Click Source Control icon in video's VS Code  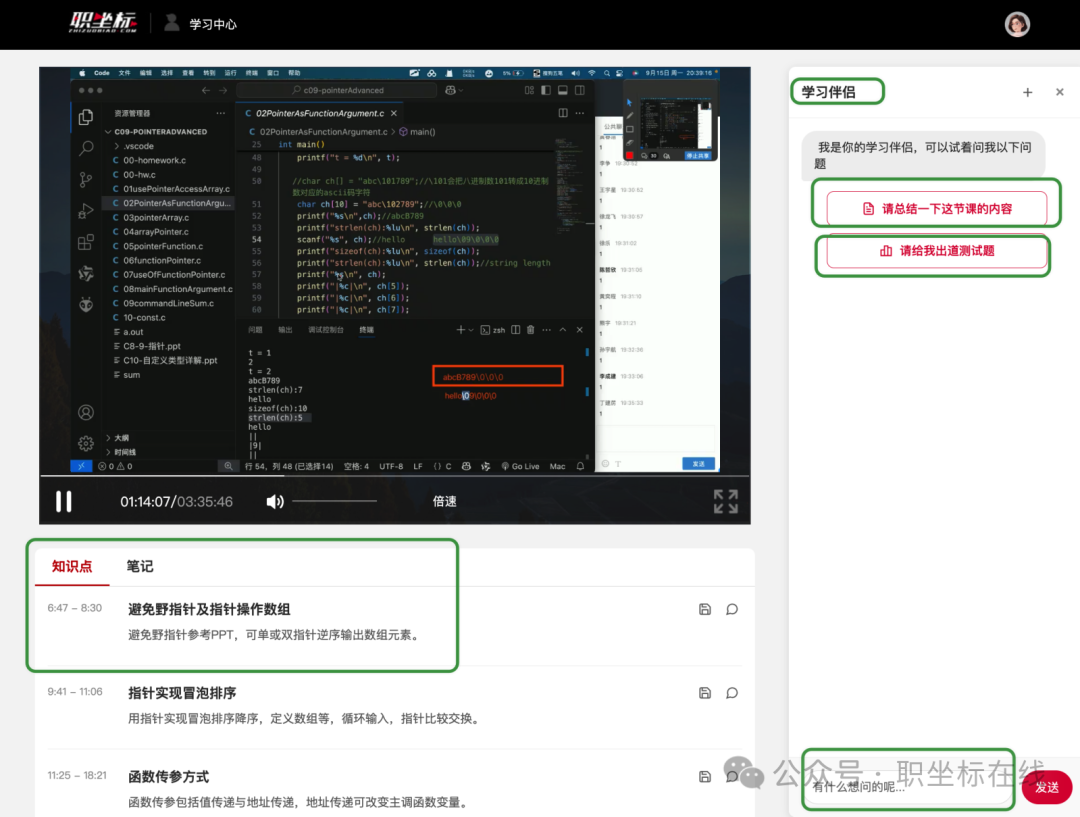click(x=85, y=180)
